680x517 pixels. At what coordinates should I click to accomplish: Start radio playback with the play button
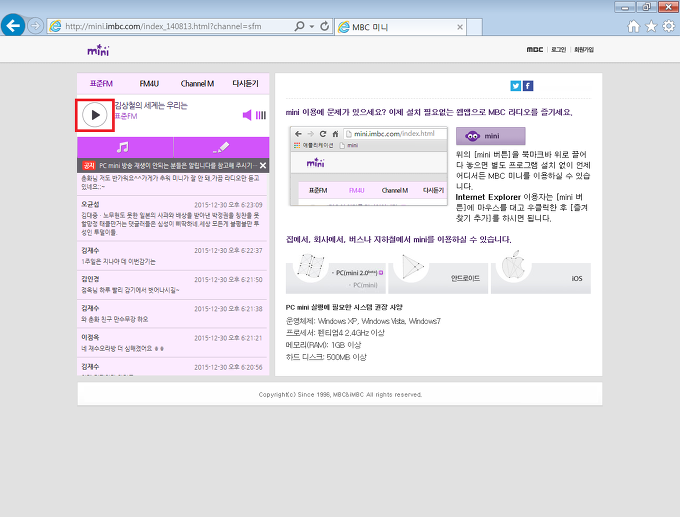click(x=95, y=115)
